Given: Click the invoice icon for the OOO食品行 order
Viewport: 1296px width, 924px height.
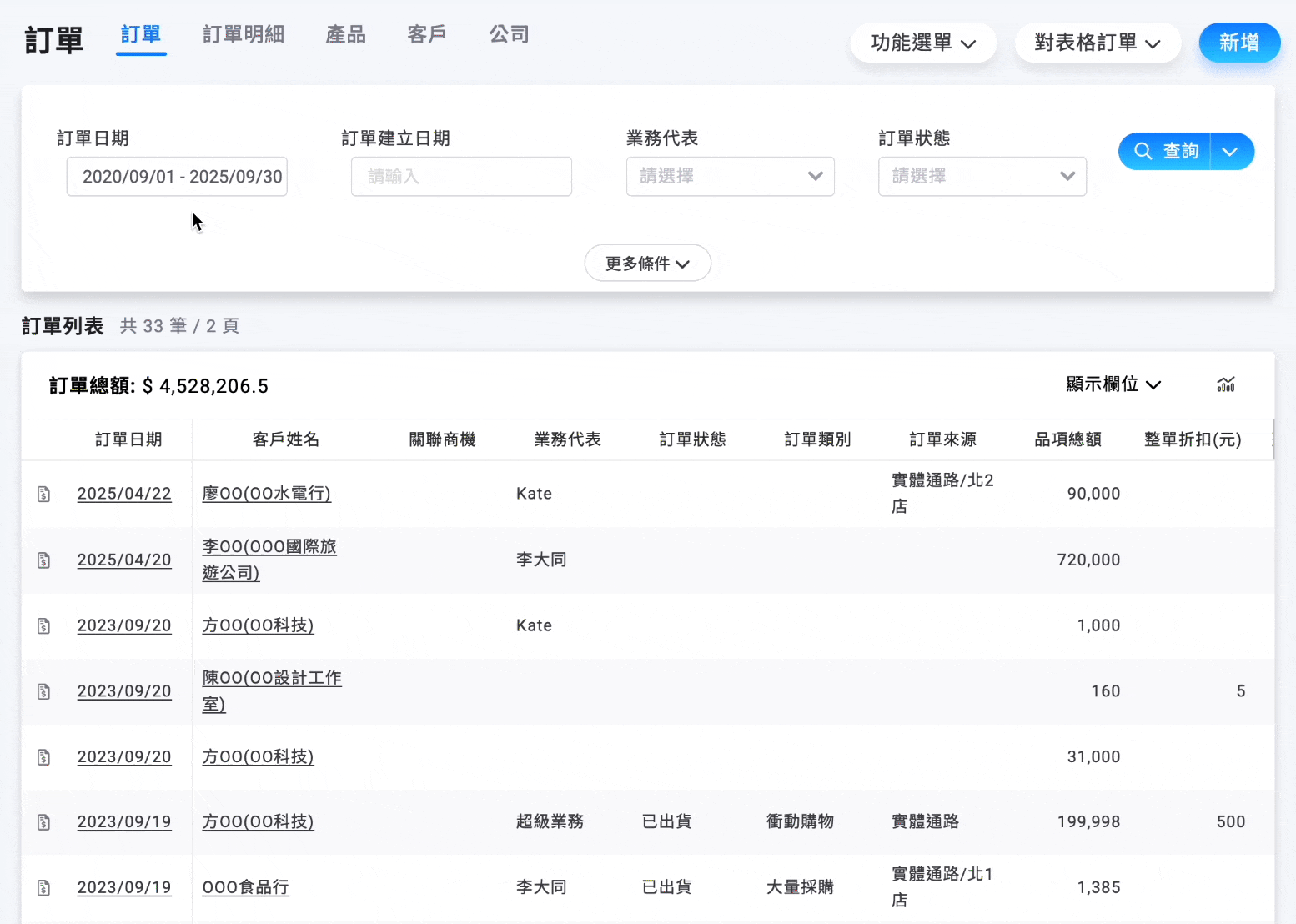Looking at the screenshot, I should tap(44, 887).
